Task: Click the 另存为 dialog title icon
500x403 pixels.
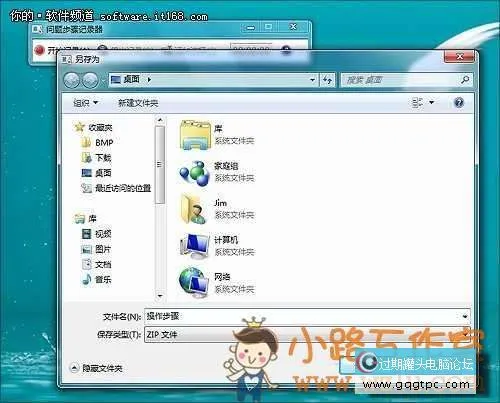Action: tap(67, 59)
